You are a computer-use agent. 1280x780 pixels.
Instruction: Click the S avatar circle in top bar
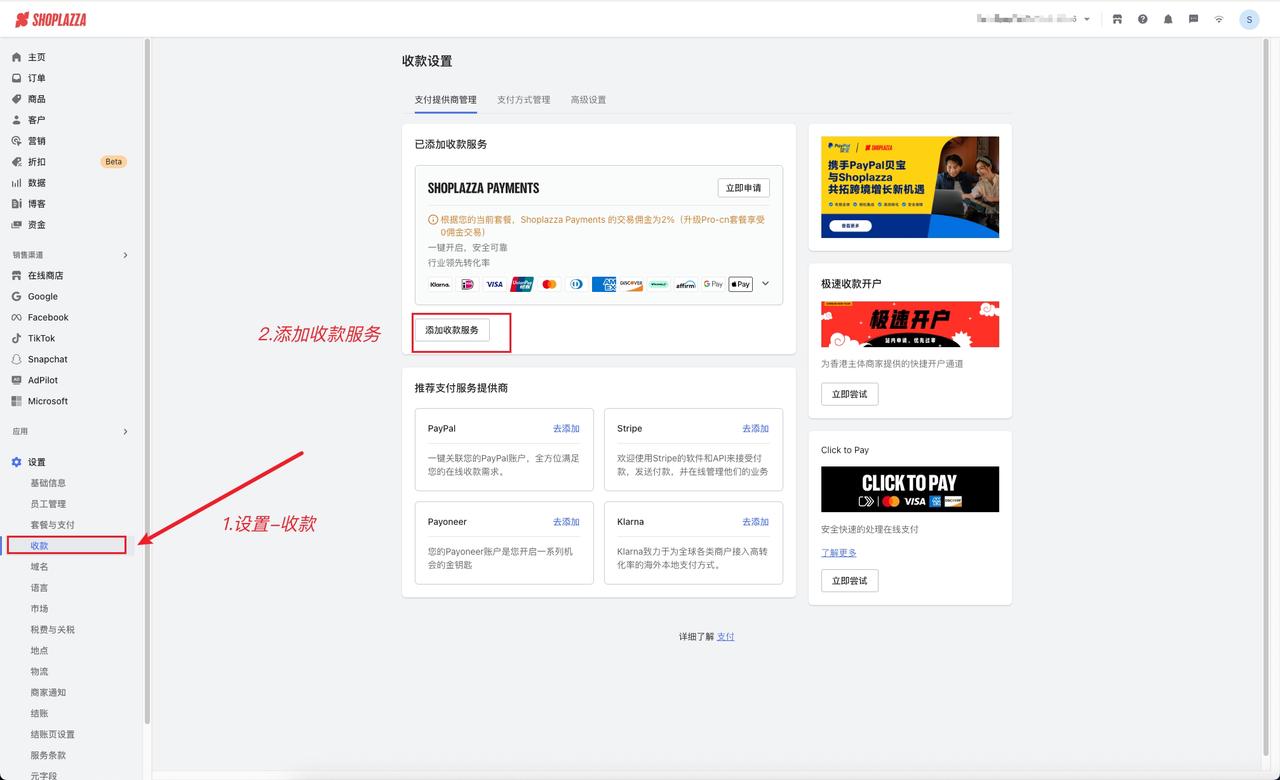[x=1248, y=18]
